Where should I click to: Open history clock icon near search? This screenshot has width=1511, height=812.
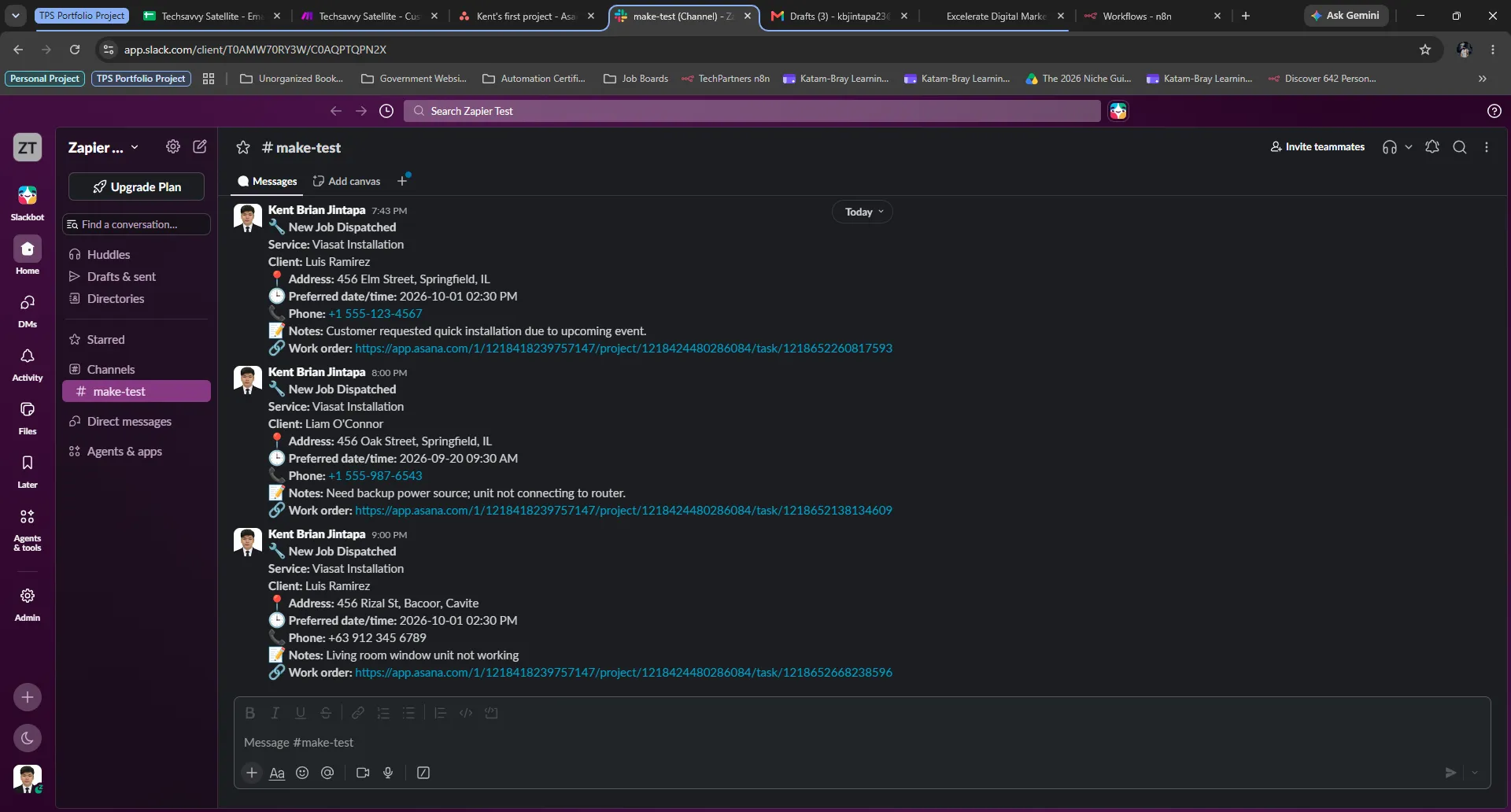point(386,111)
